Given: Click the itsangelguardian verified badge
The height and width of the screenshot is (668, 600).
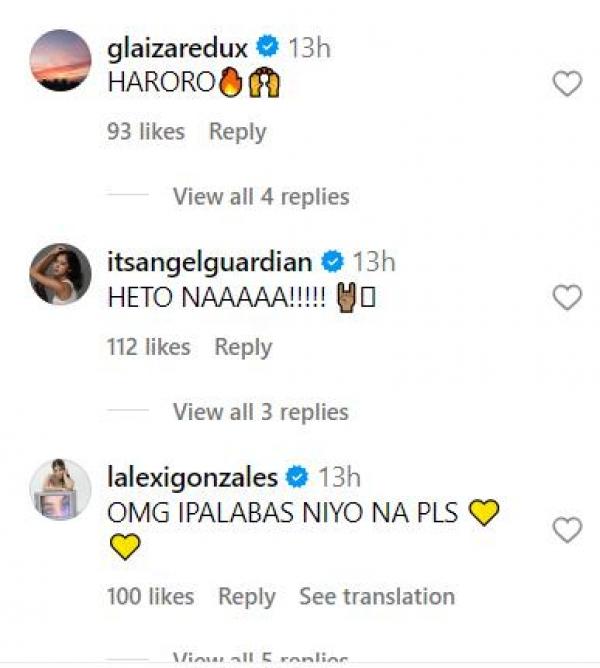Looking at the screenshot, I should point(332,262).
